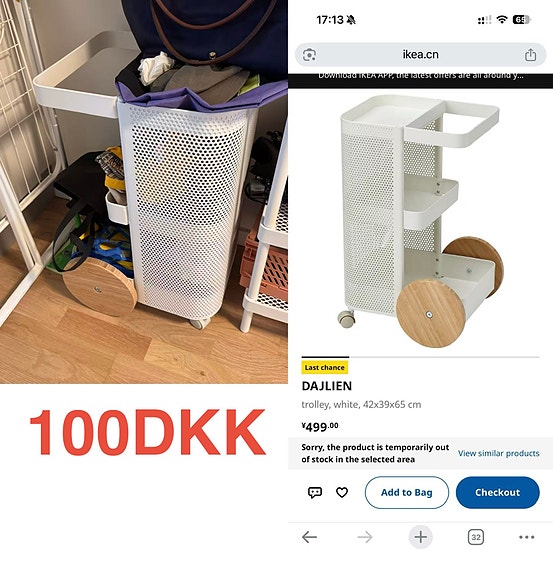Open the chat support icon
Image resolution: width=553 pixels, height=575 pixels.
click(x=315, y=492)
